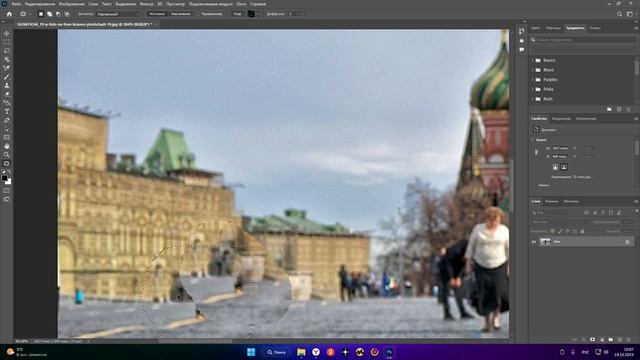Image resolution: width=640 pixels, height=360 pixels.
Task: Open the Windows Start button
Action: [x=251, y=352]
